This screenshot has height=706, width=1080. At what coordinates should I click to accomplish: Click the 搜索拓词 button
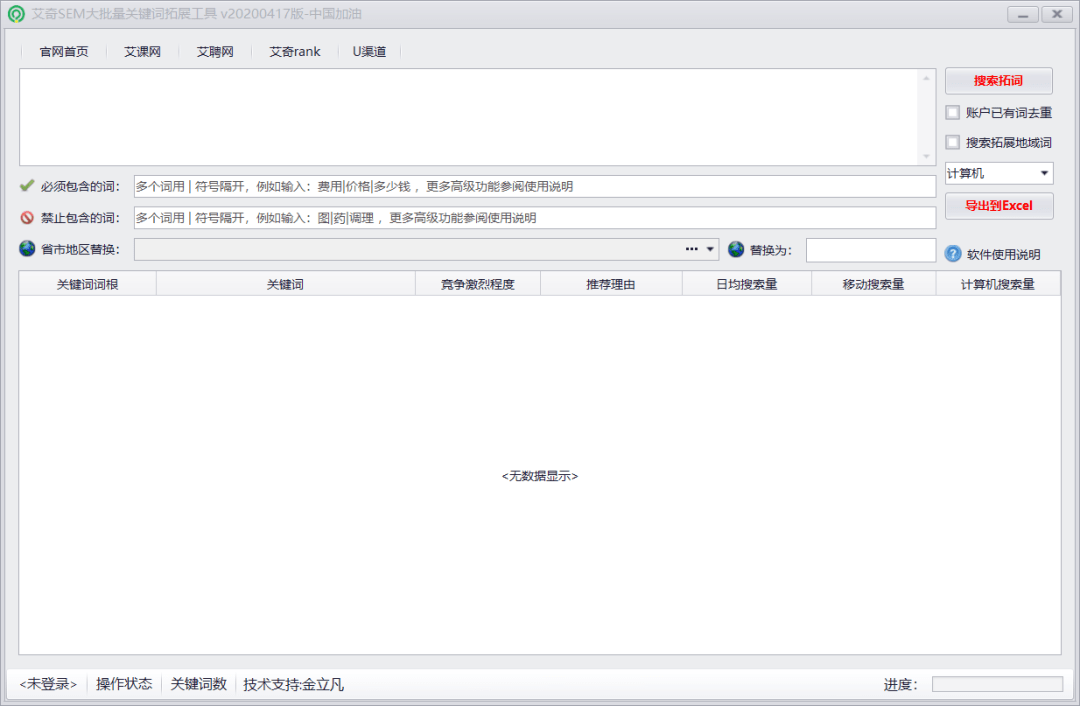click(998, 81)
